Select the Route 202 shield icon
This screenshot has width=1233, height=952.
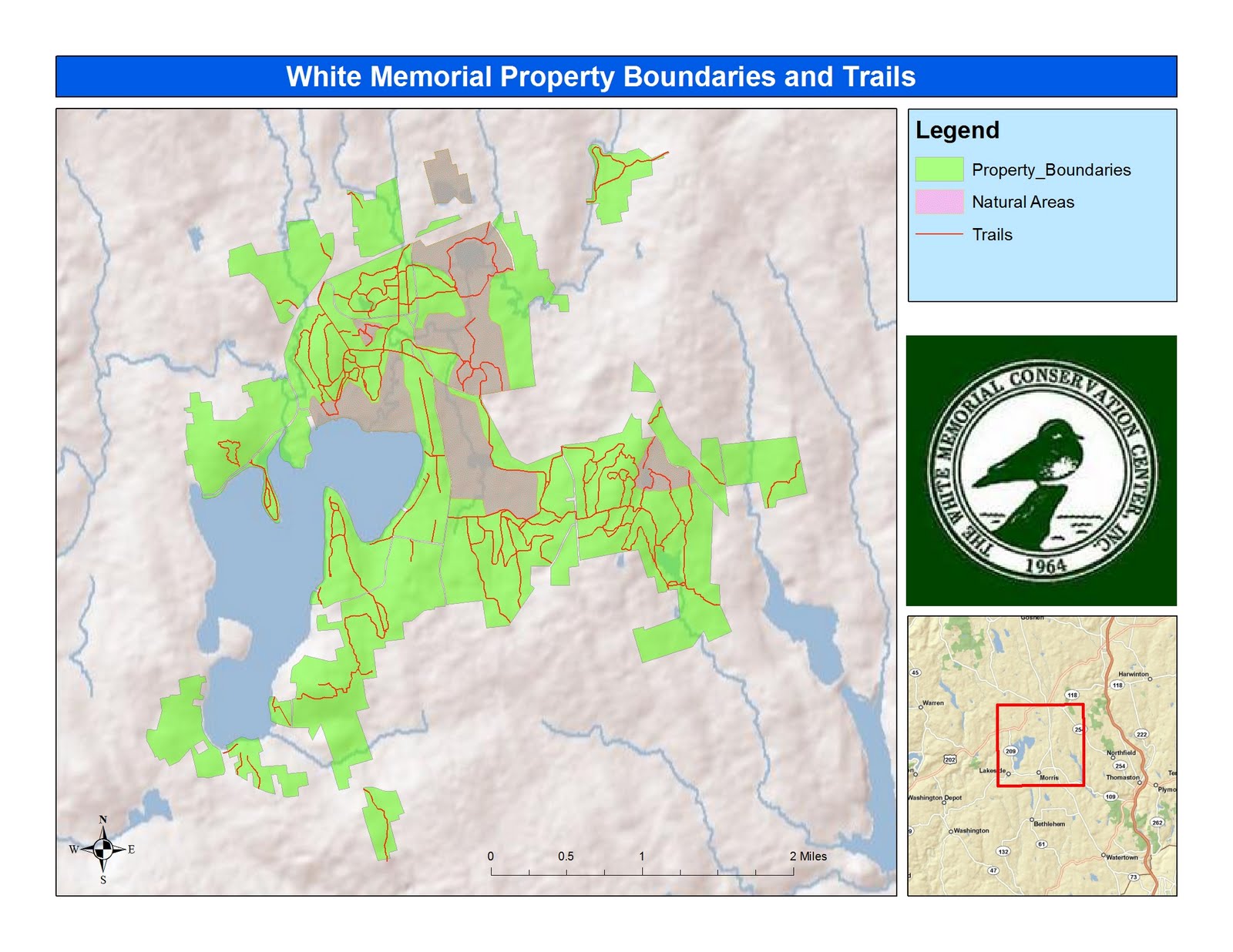[x=949, y=759]
